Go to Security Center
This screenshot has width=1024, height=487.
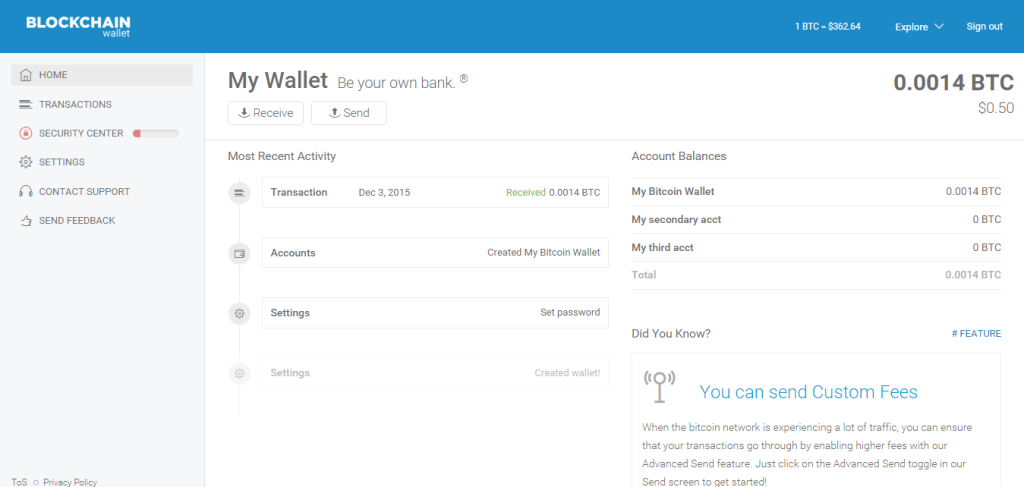(81, 133)
